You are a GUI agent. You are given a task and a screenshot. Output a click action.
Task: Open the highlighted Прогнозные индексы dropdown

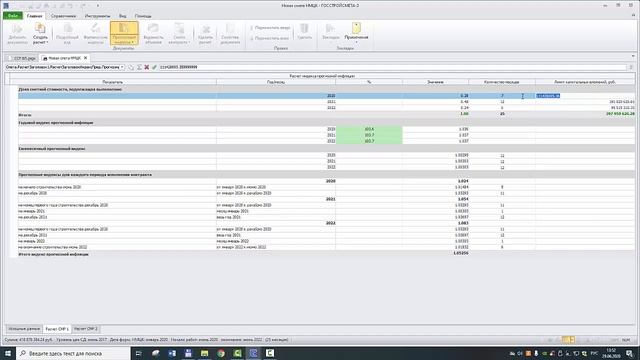click(x=124, y=33)
